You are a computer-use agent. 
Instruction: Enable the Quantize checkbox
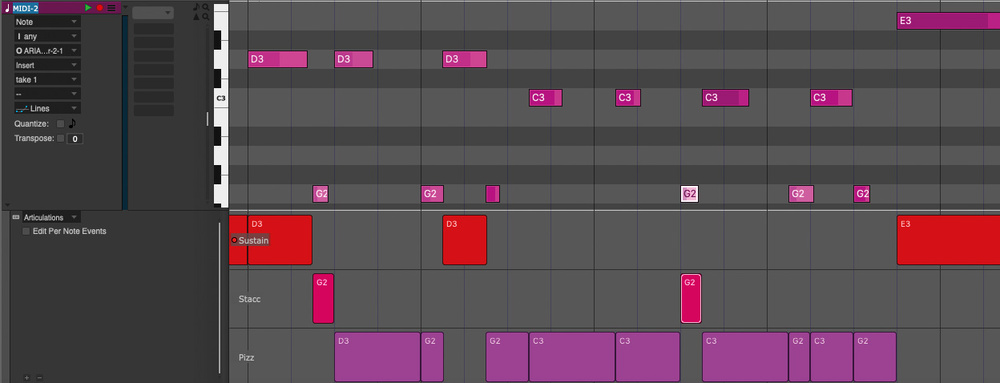click(x=61, y=124)
